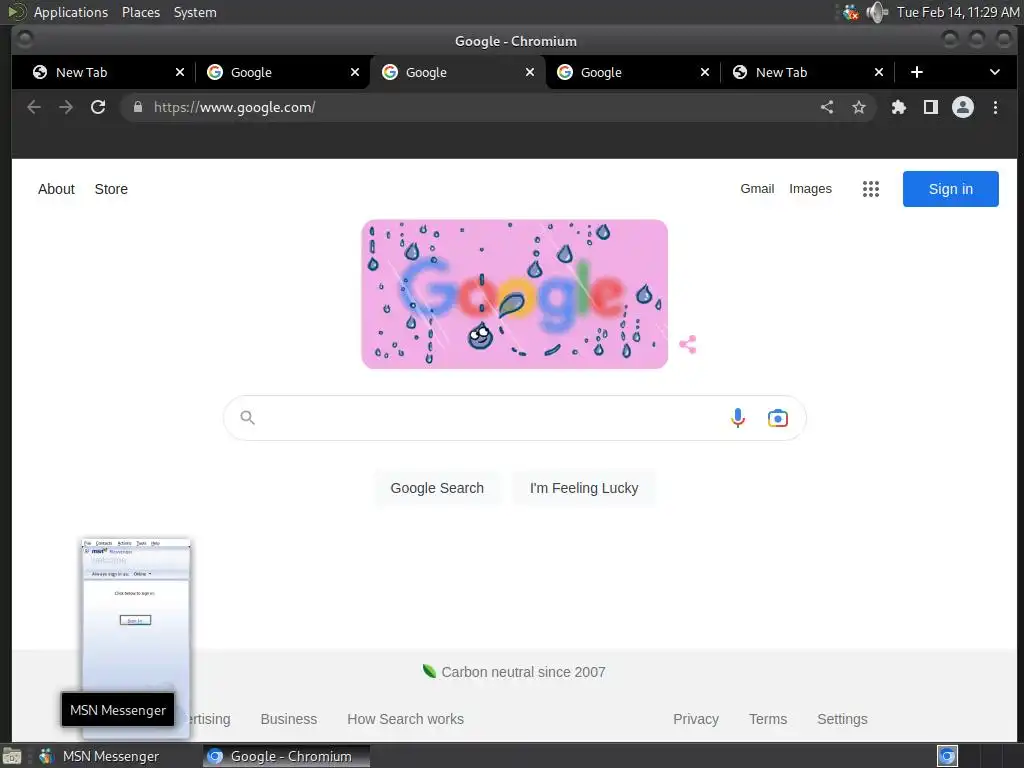Open the Privacy footer link
Screen dimensions: 1024x768
[x=696, y=719]
